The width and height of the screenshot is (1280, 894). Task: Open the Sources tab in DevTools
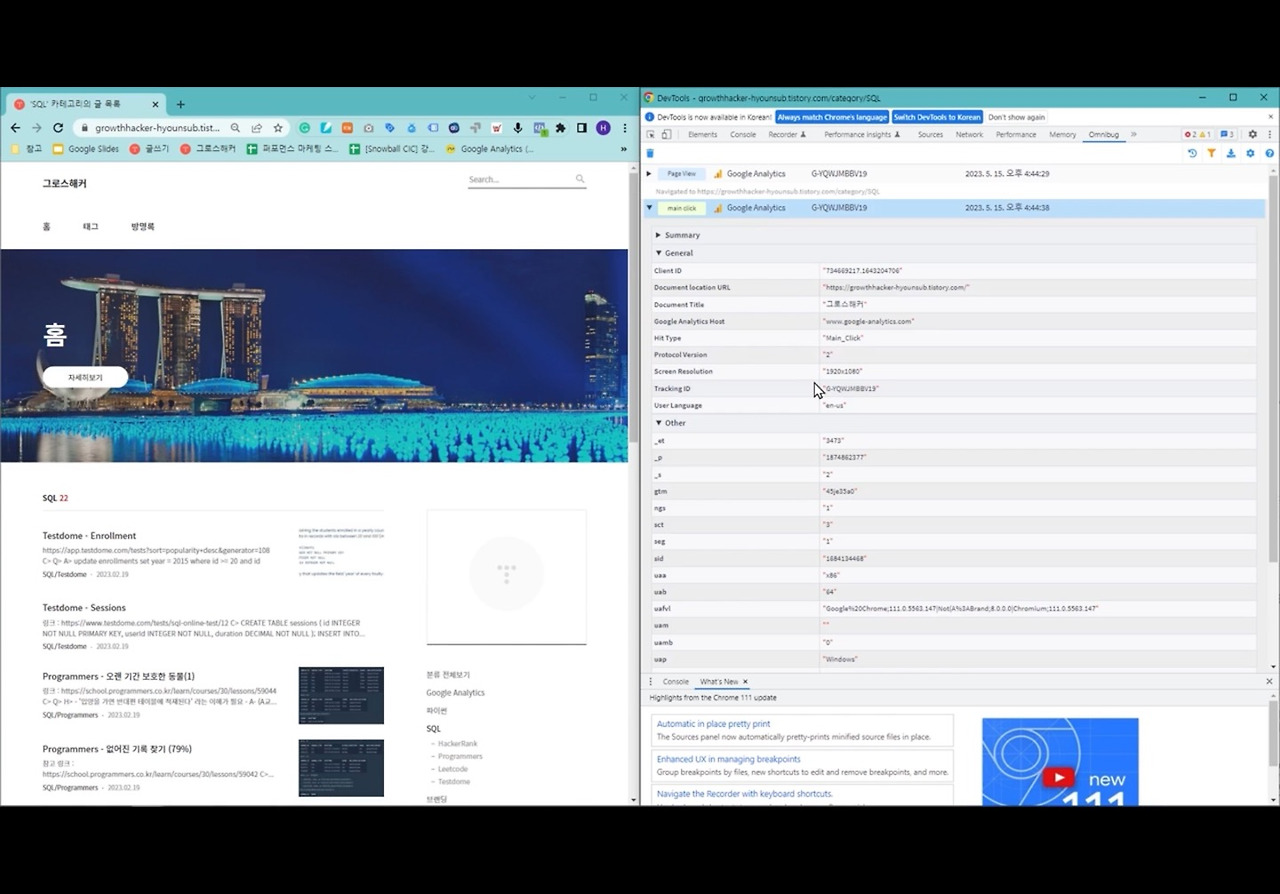930,134
